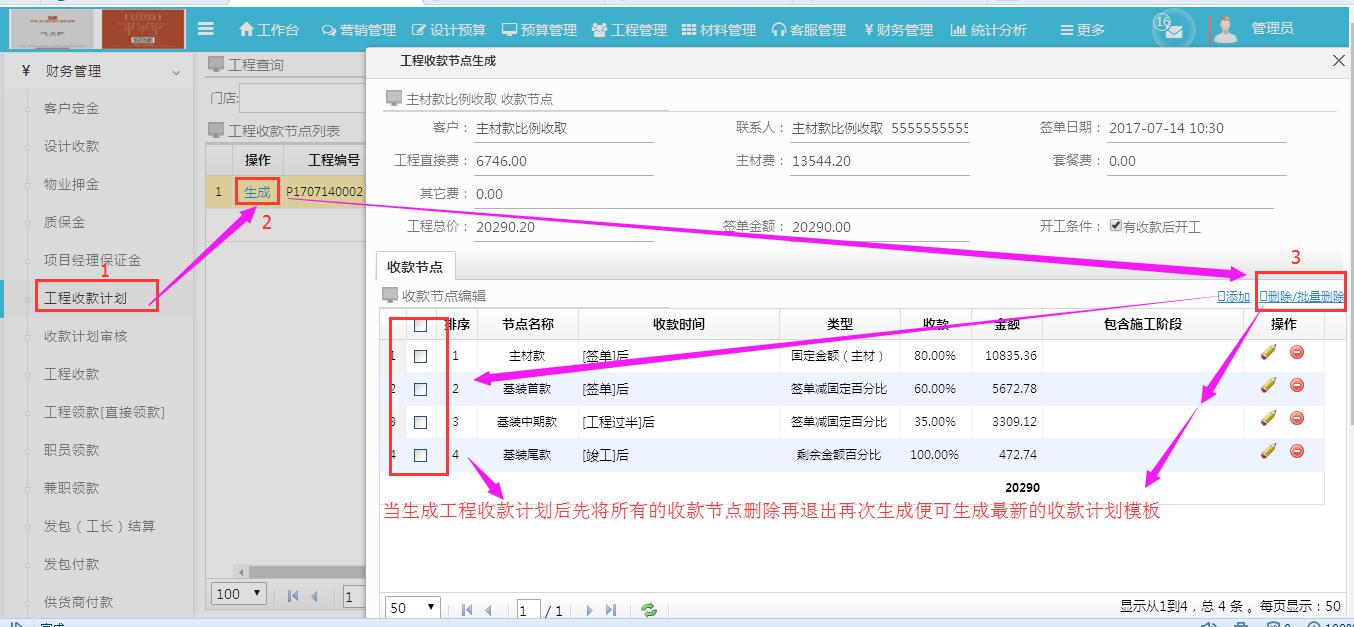Go to next page with arrow icon
This screenshot has width=1354, height=627.
588,608
